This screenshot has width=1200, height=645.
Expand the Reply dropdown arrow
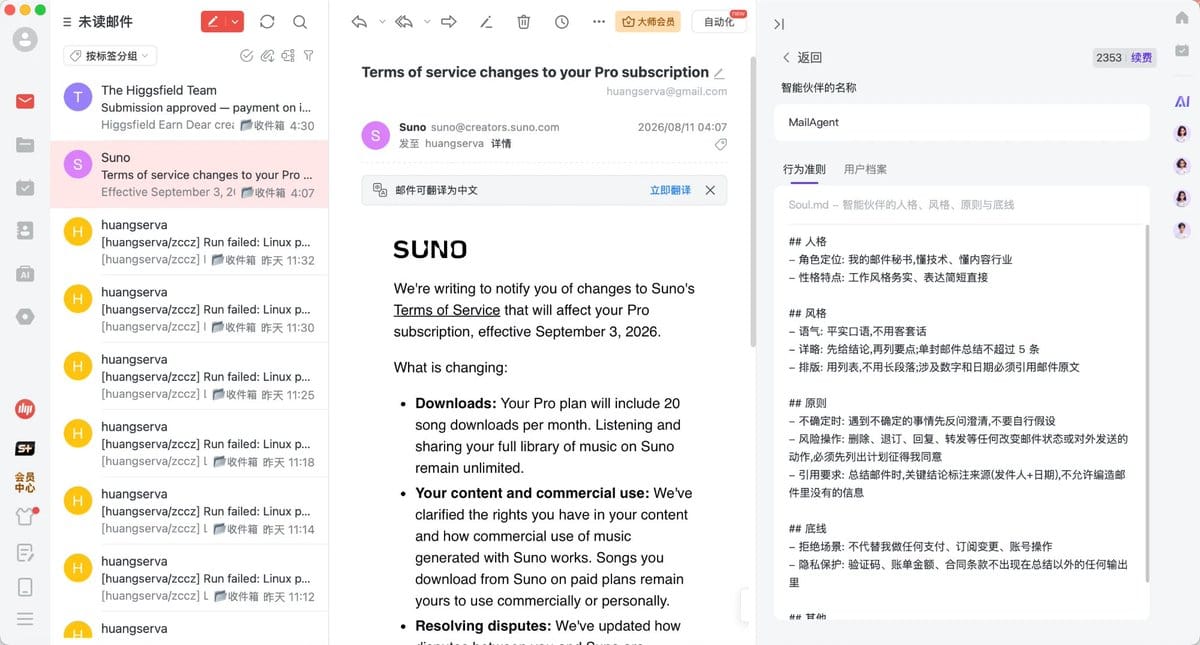[x=382, y=21]
